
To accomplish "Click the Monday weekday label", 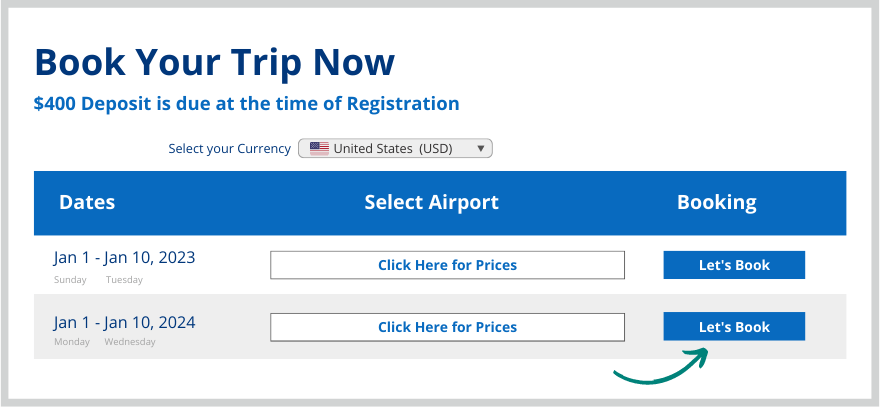I will click(71, 342).
